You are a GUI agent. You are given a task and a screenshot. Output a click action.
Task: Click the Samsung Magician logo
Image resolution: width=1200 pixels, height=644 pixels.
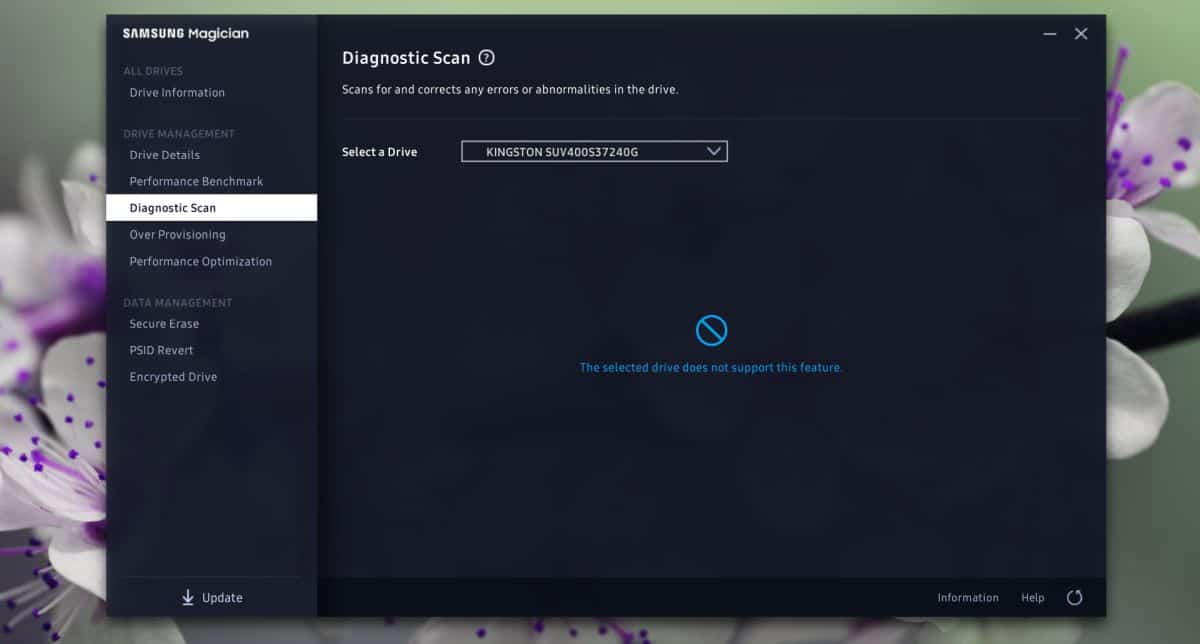coord(186,33)
